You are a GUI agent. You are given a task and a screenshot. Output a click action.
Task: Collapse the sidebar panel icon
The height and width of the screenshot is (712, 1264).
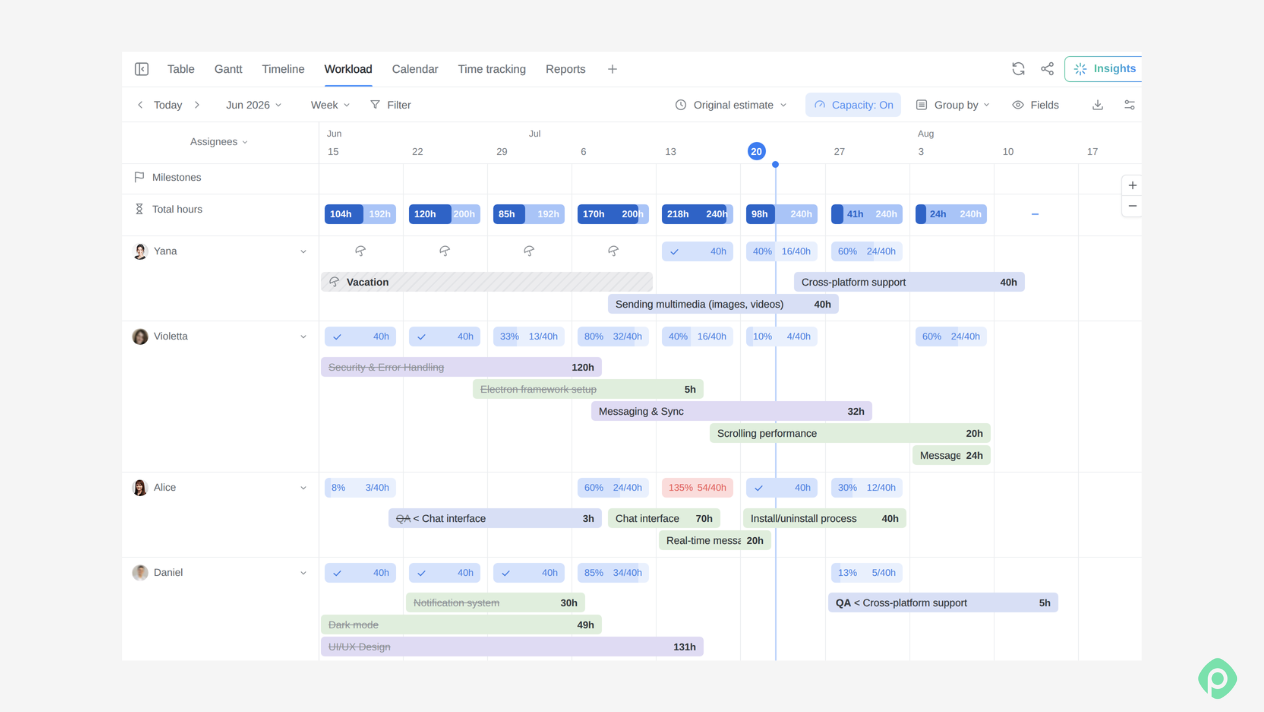click(142, 69)
